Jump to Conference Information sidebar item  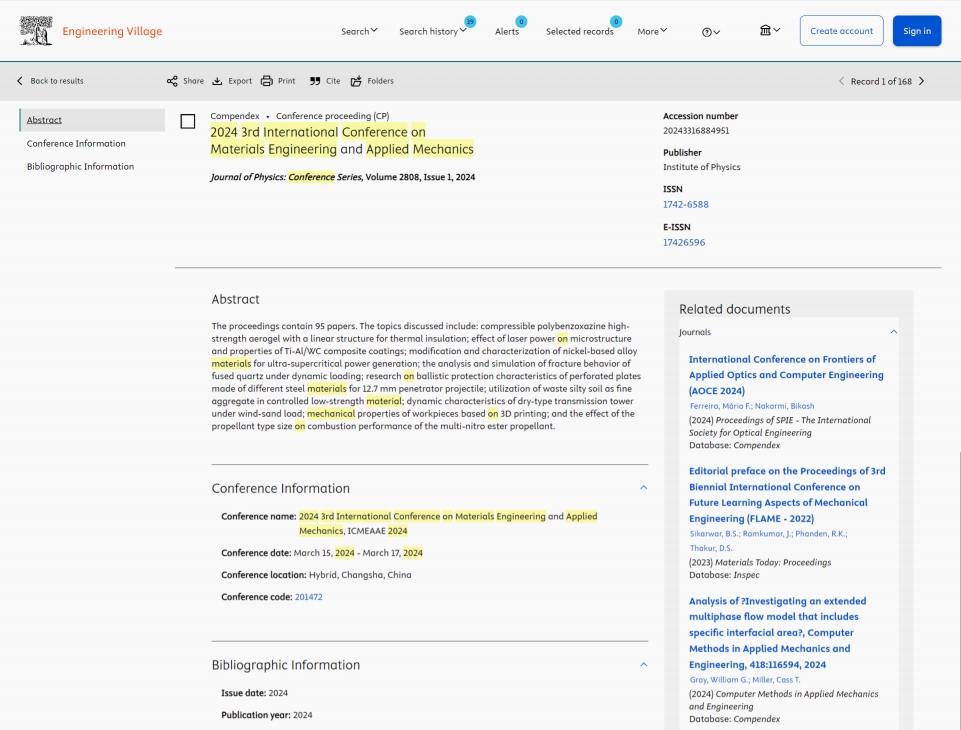pos(76,143)
